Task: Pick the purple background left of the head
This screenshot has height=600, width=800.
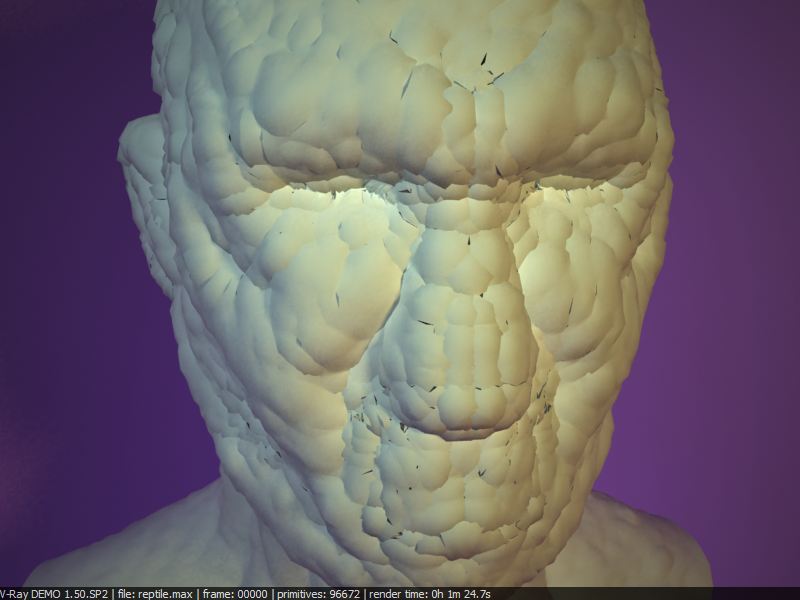Action: pyautogui.click(x=60, y=300)
